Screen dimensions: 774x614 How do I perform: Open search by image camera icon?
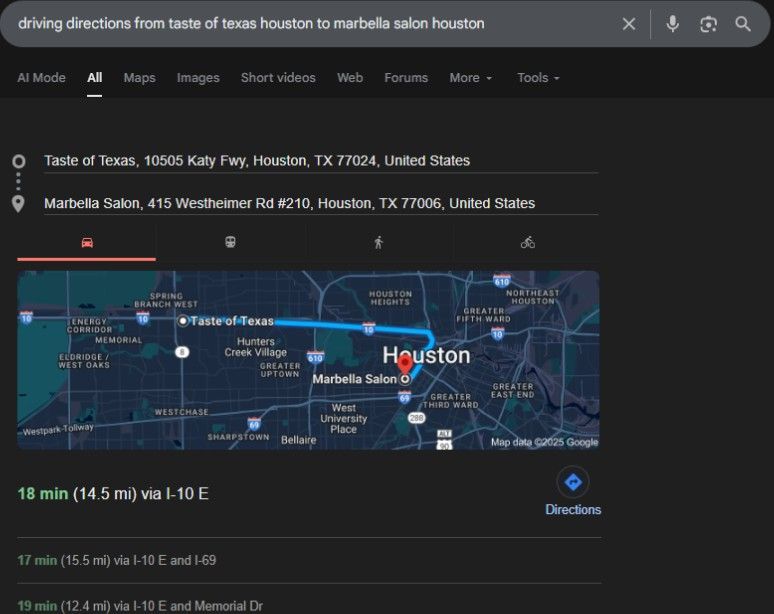pyautogui.click(x=708, y=24)
